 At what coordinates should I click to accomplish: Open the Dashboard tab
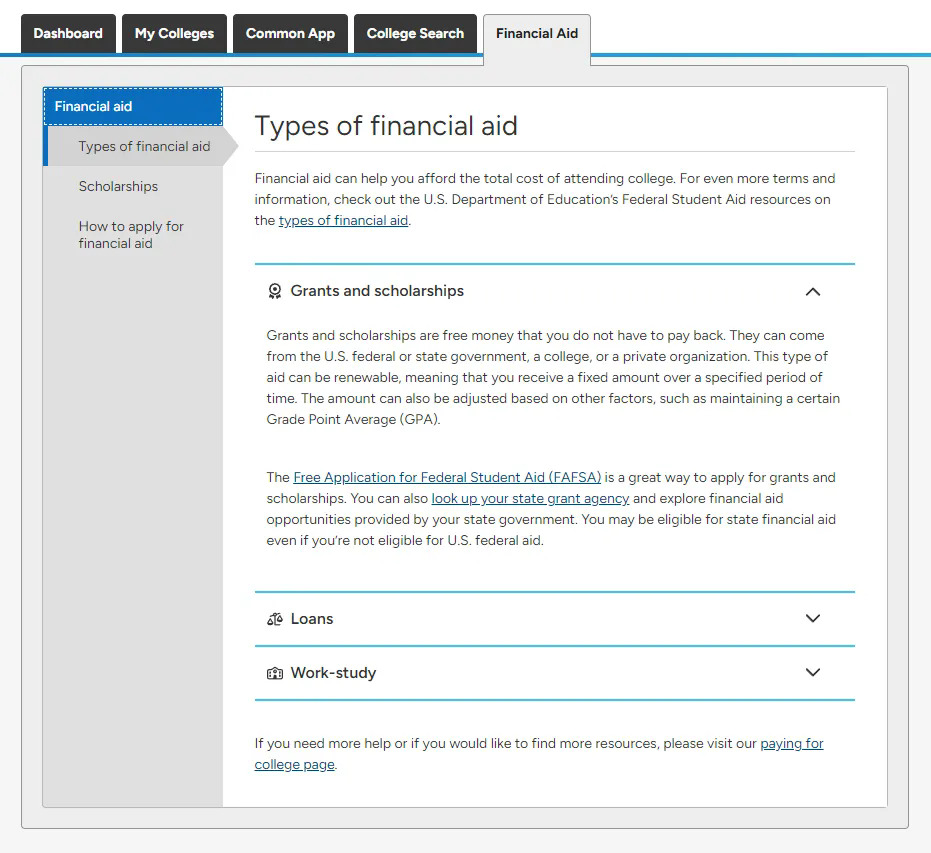click(68, 34)
